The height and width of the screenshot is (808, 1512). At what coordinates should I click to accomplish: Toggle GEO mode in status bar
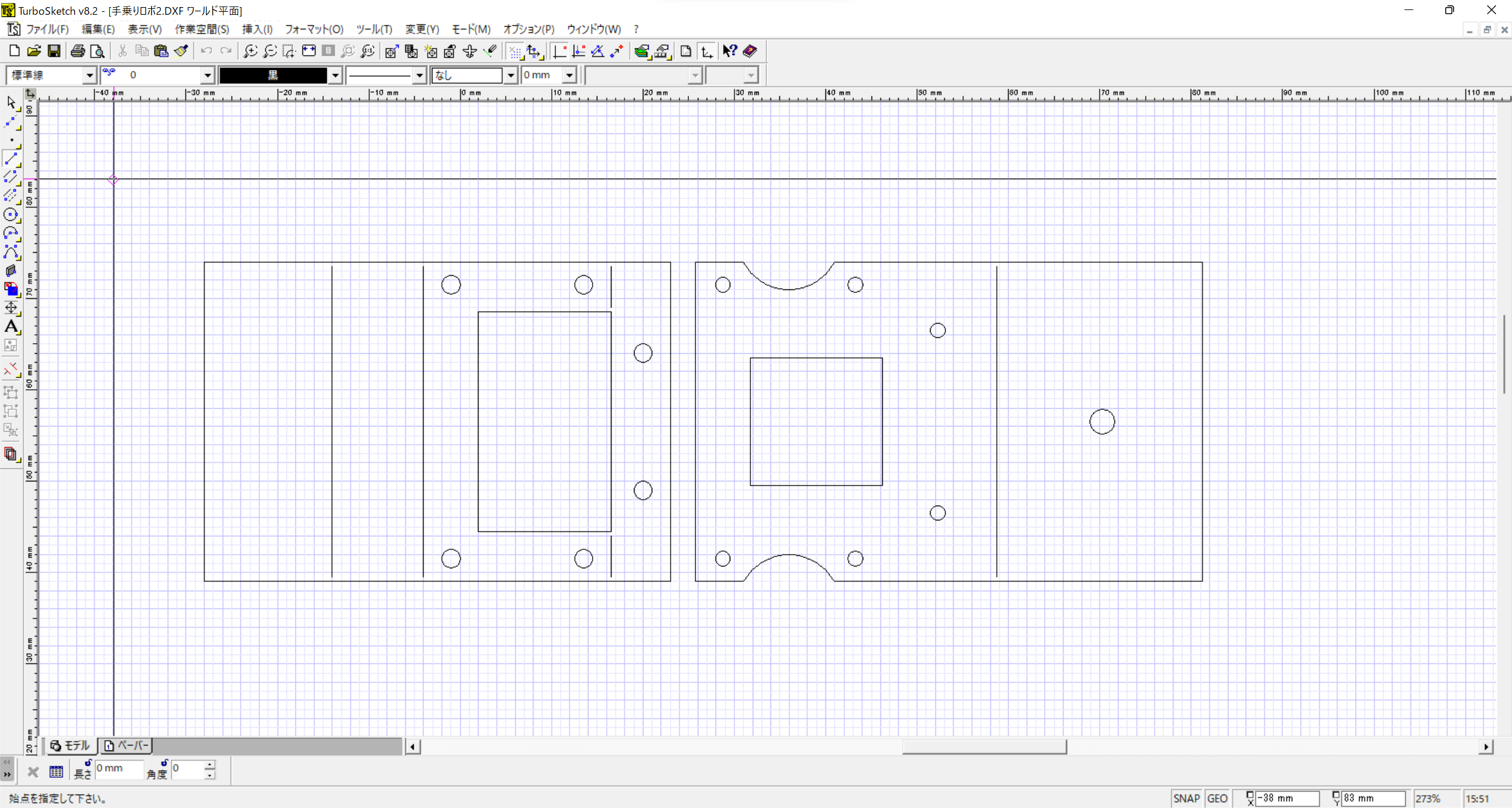1217,799
